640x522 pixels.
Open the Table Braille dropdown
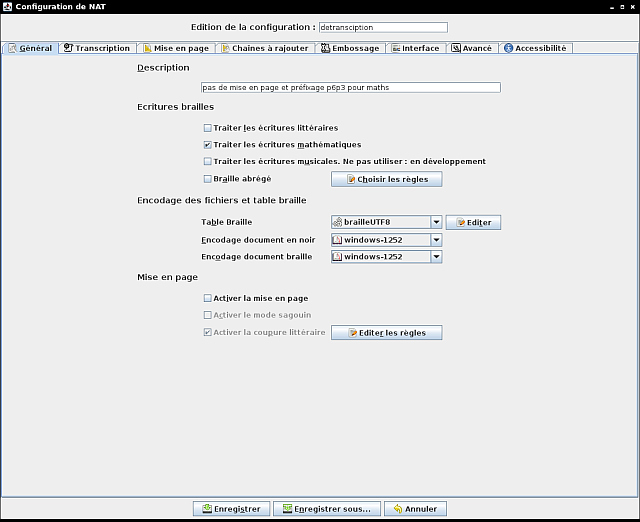coord(436,222)
